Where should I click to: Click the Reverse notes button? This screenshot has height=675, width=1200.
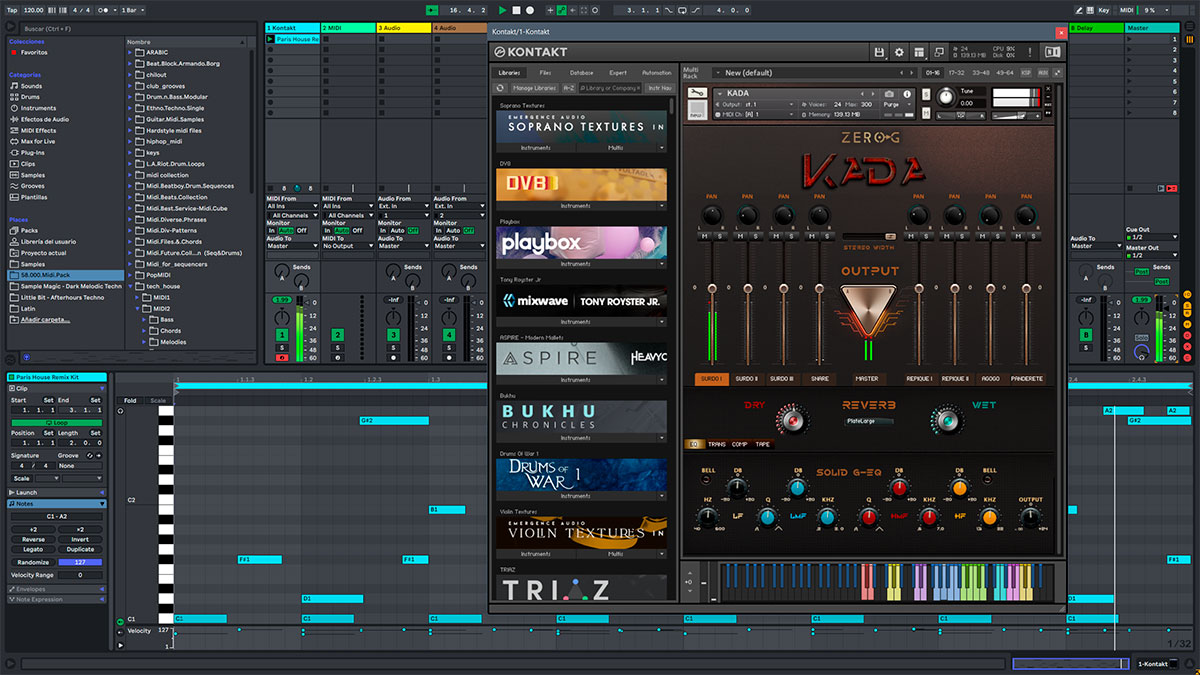point(33,539)
